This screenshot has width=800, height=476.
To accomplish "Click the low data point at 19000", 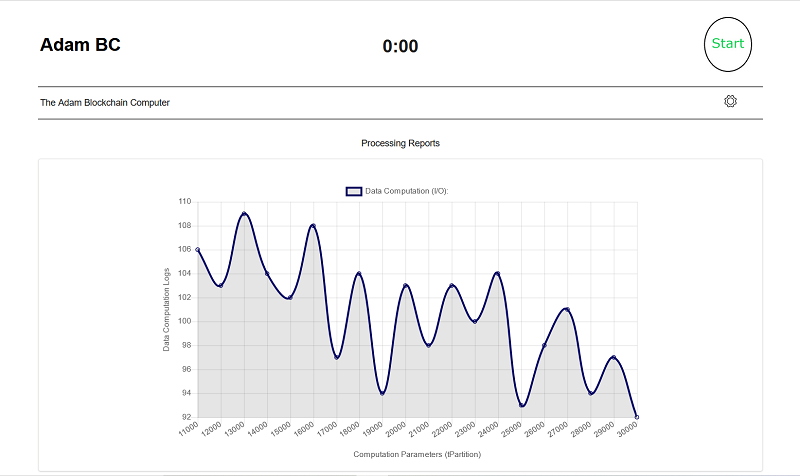I will (383, 393).
